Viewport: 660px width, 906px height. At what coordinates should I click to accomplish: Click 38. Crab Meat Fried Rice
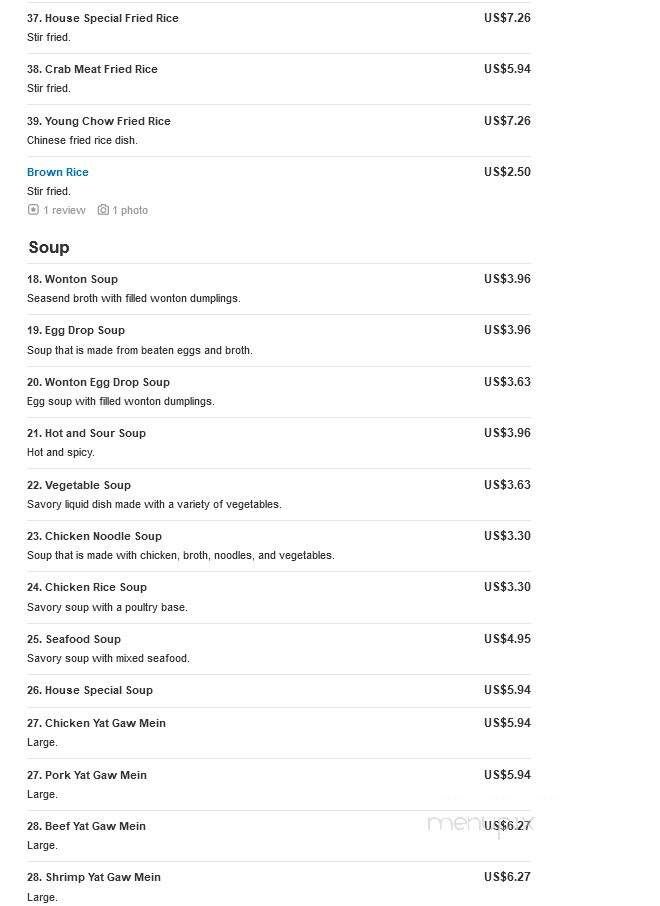[92, 69]
